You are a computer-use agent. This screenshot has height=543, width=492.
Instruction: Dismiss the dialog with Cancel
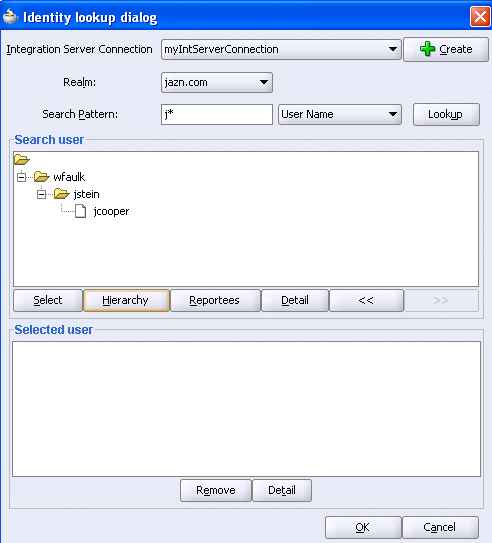pos(440,528)
